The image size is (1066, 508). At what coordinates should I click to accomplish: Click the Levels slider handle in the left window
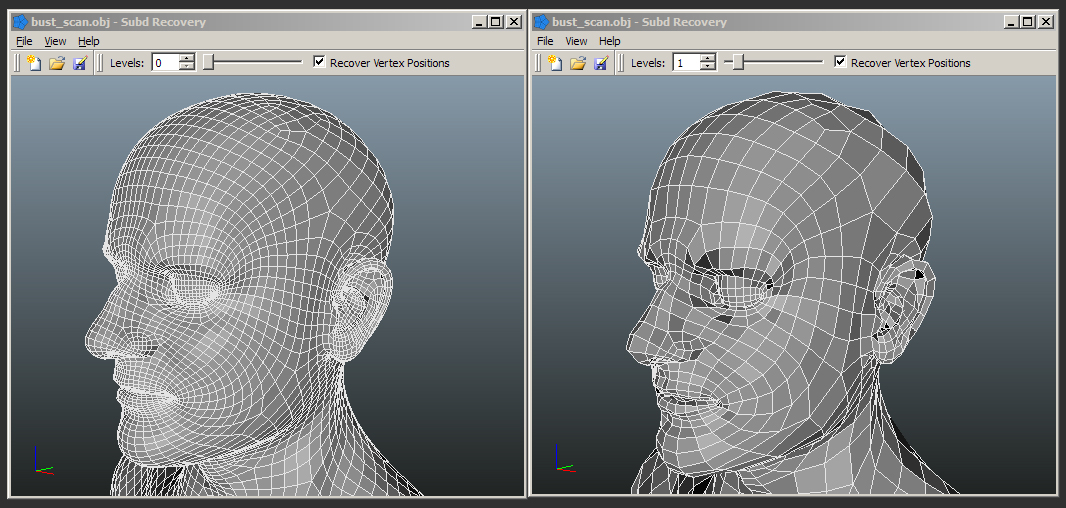pos(208,63)
